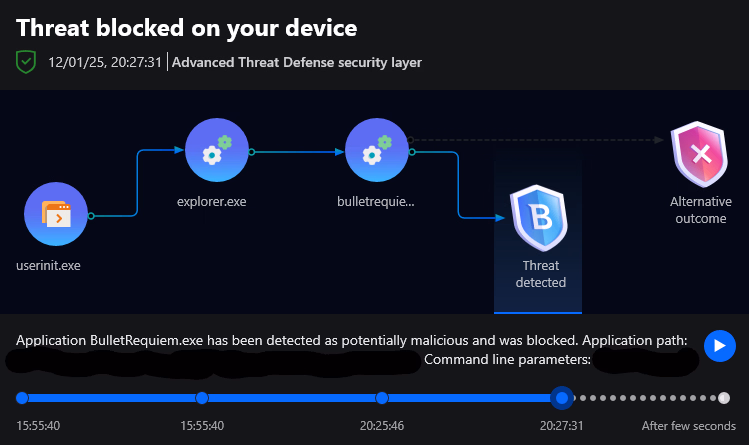Select the explorer.exe process node icon
Screen dimensions: 749x445
tap(217, 151)
